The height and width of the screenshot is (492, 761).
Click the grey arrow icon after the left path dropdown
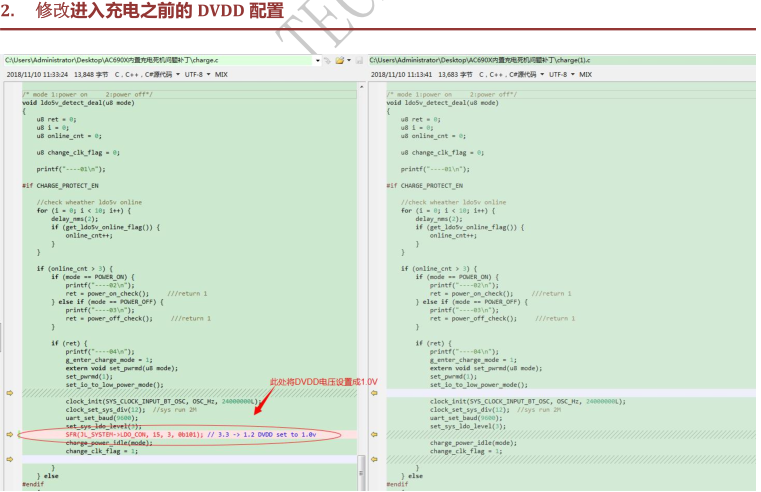click(328, 61)
